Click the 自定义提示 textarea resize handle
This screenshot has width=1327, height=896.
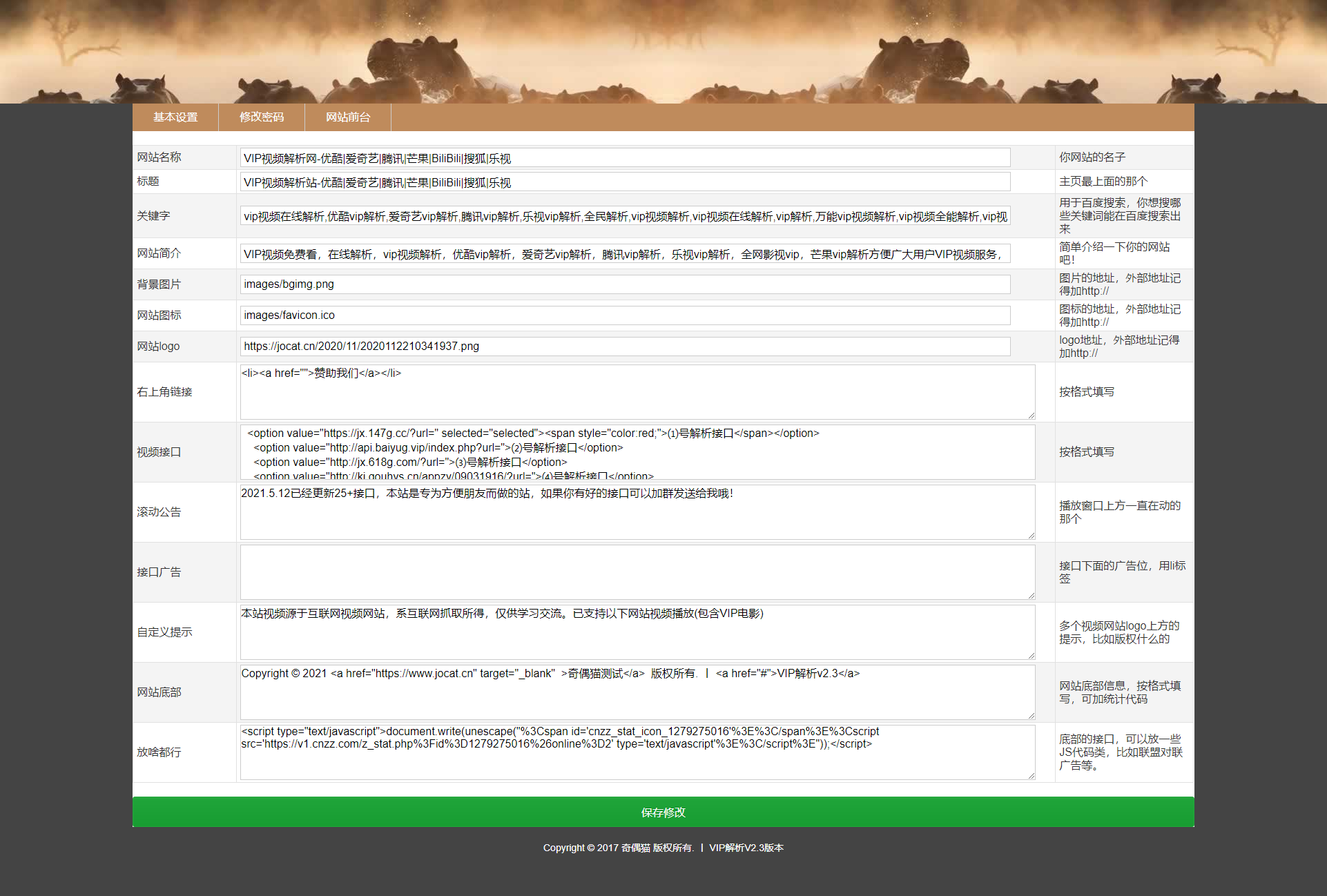coord(1031,655)
